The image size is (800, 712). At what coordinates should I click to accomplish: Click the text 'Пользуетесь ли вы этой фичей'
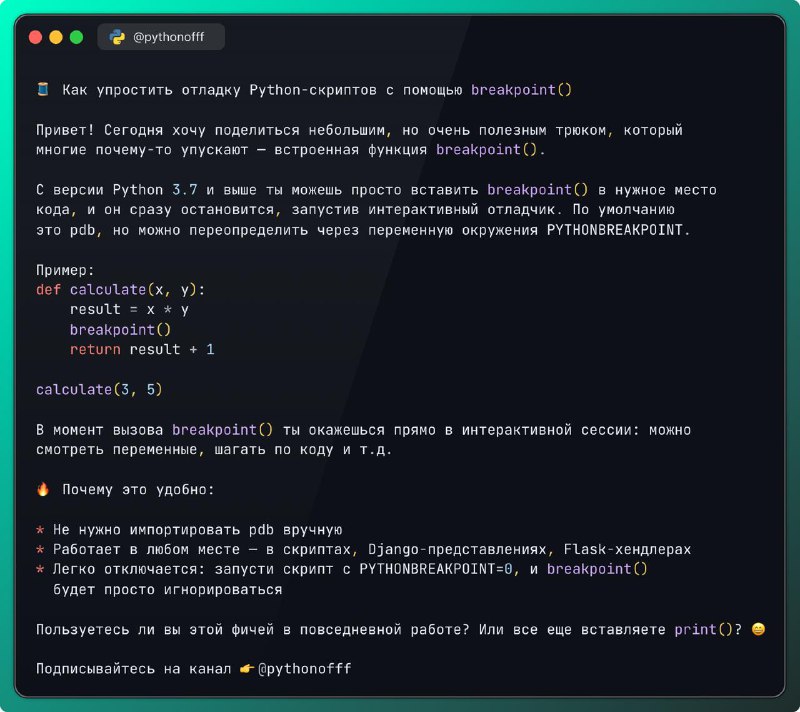click(157, 630)
